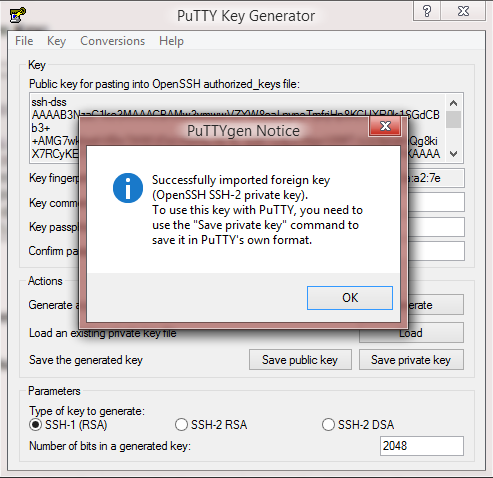493x478 pixels.
Task: Click the Save private key button
Action: (x=411, y=360)
